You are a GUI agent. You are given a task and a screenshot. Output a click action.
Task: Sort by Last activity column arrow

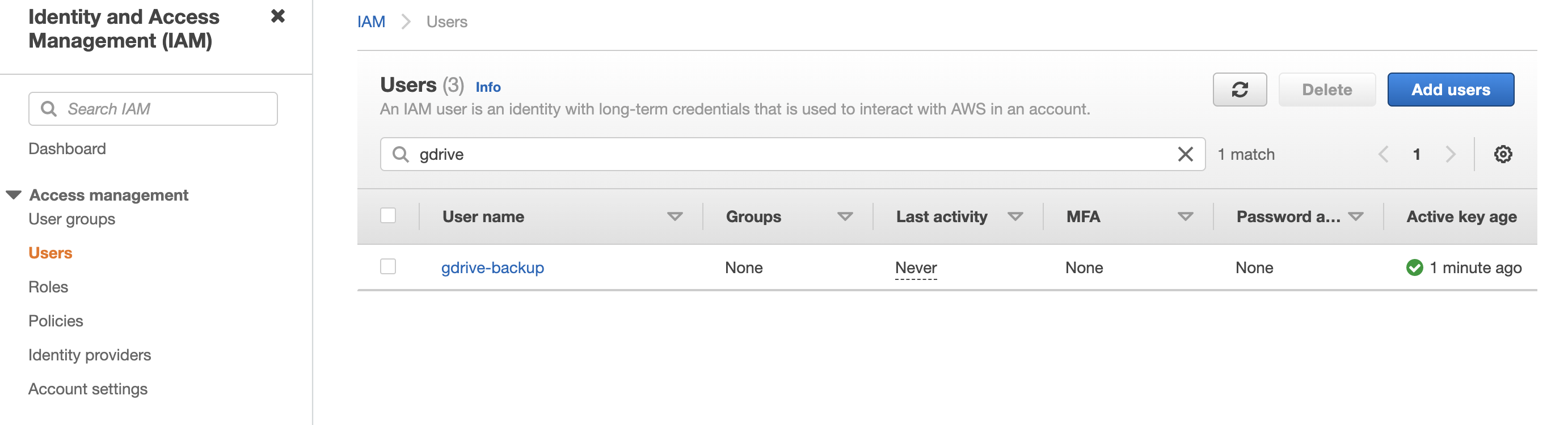pyautogui.click(x=1015, y=216)
